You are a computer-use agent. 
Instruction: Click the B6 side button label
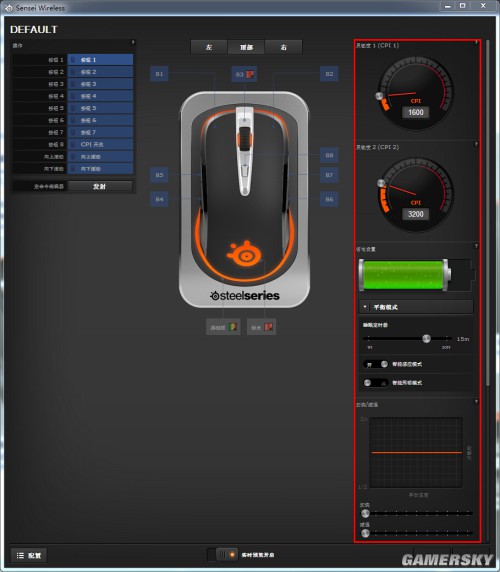tap(329, 199)
